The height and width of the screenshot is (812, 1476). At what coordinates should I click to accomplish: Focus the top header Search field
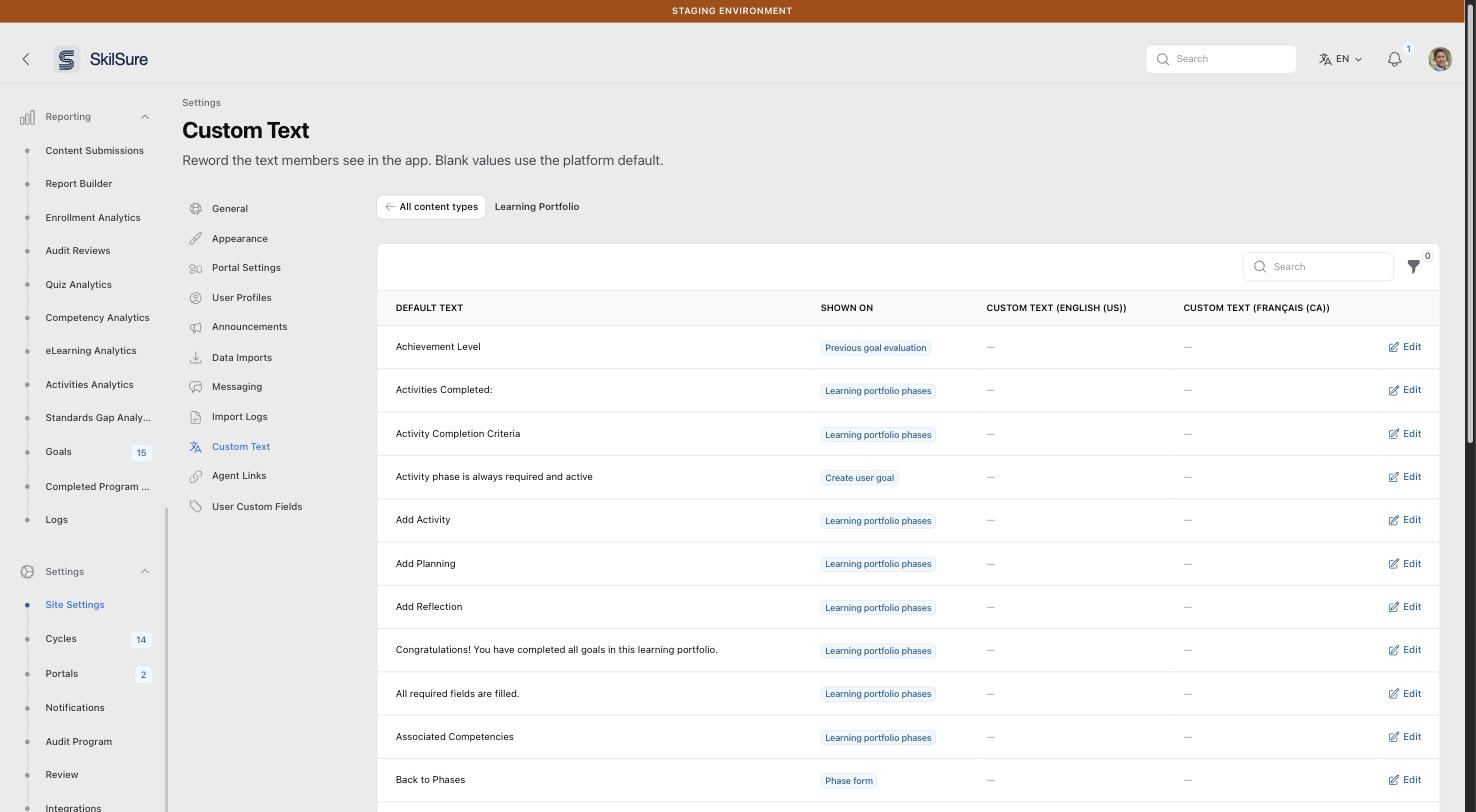tap(1221, 59)
